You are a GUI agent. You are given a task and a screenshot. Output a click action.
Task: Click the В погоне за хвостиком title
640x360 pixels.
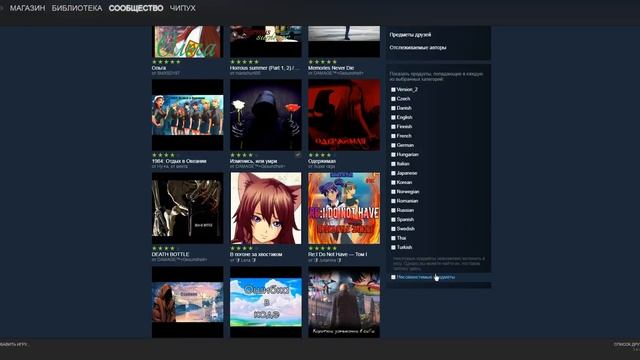(x=256, y=254)
